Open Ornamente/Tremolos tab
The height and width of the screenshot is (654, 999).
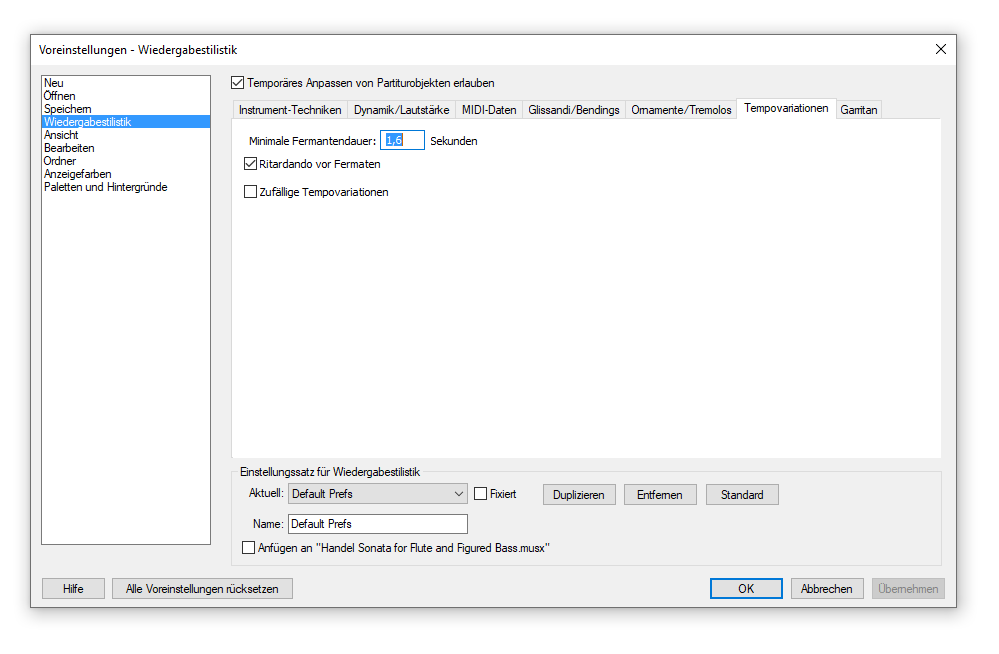click(x=681, y=110)
